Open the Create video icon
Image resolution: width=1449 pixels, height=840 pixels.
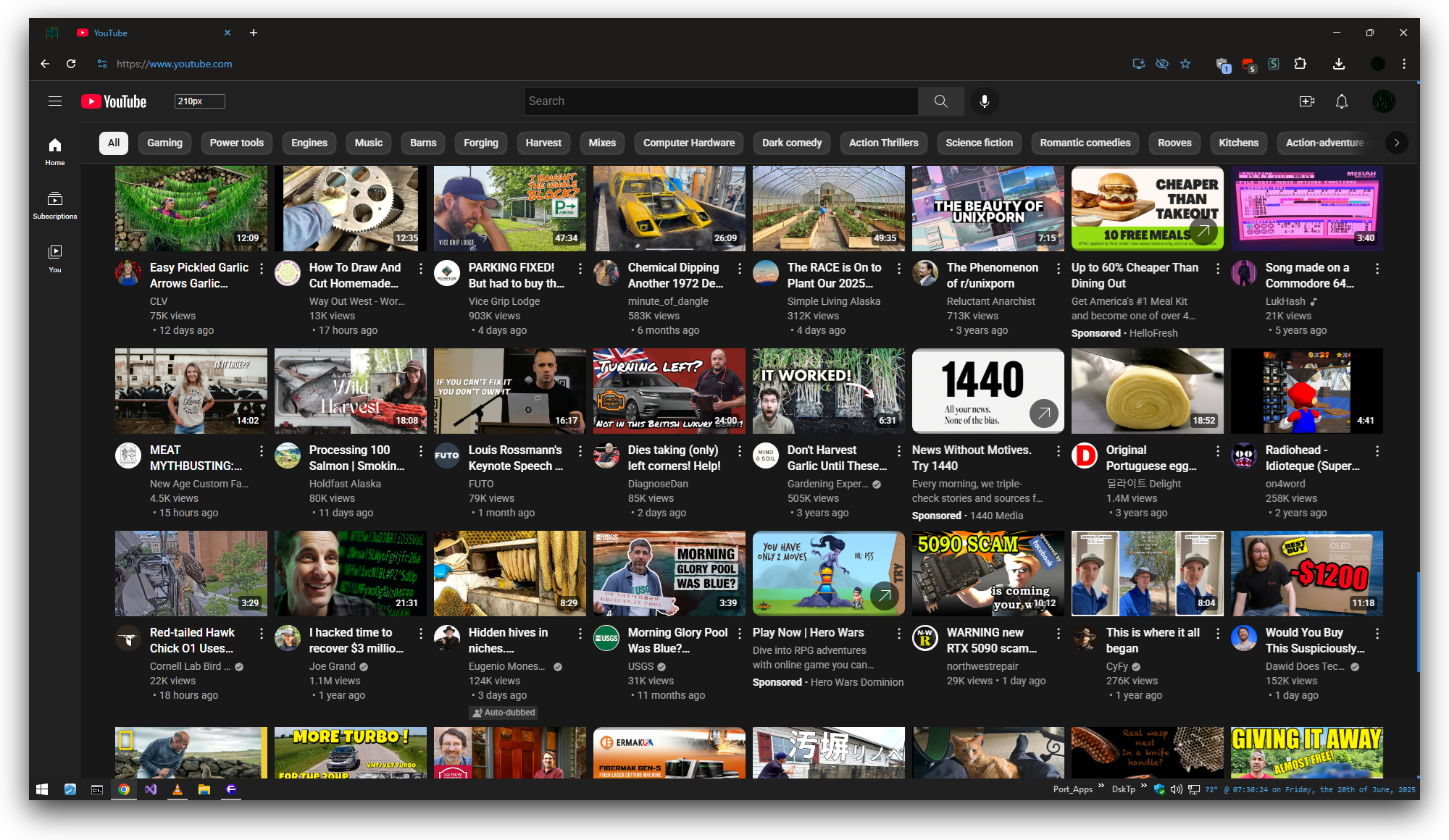click(1307, 101)
